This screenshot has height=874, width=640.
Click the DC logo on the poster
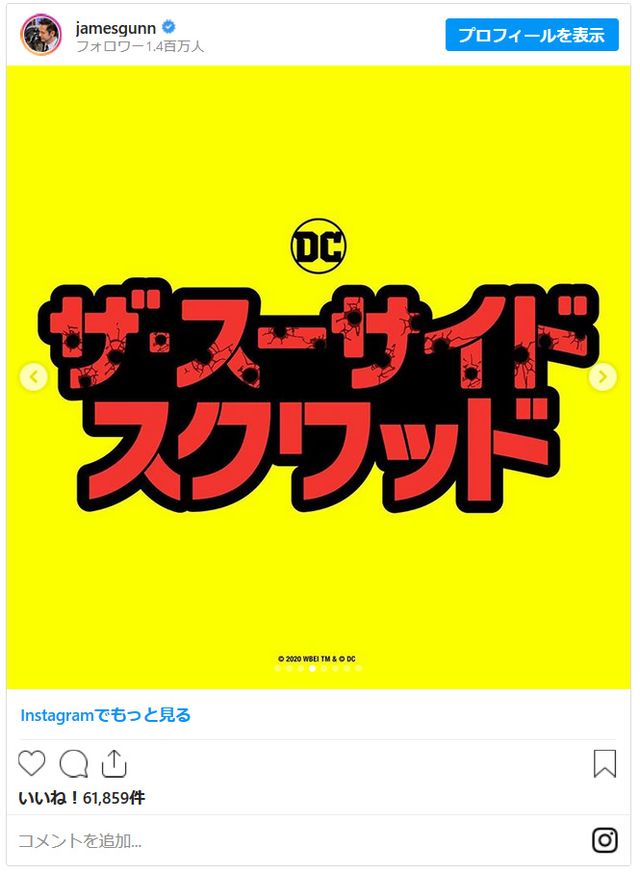click(318, 246)
